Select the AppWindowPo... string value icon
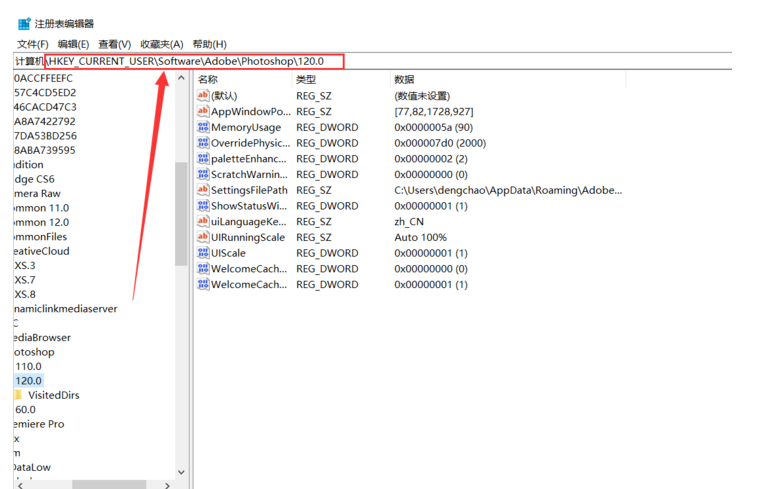Screen dimensions: 758x489 pyautogui.click(x=203, y=112)
